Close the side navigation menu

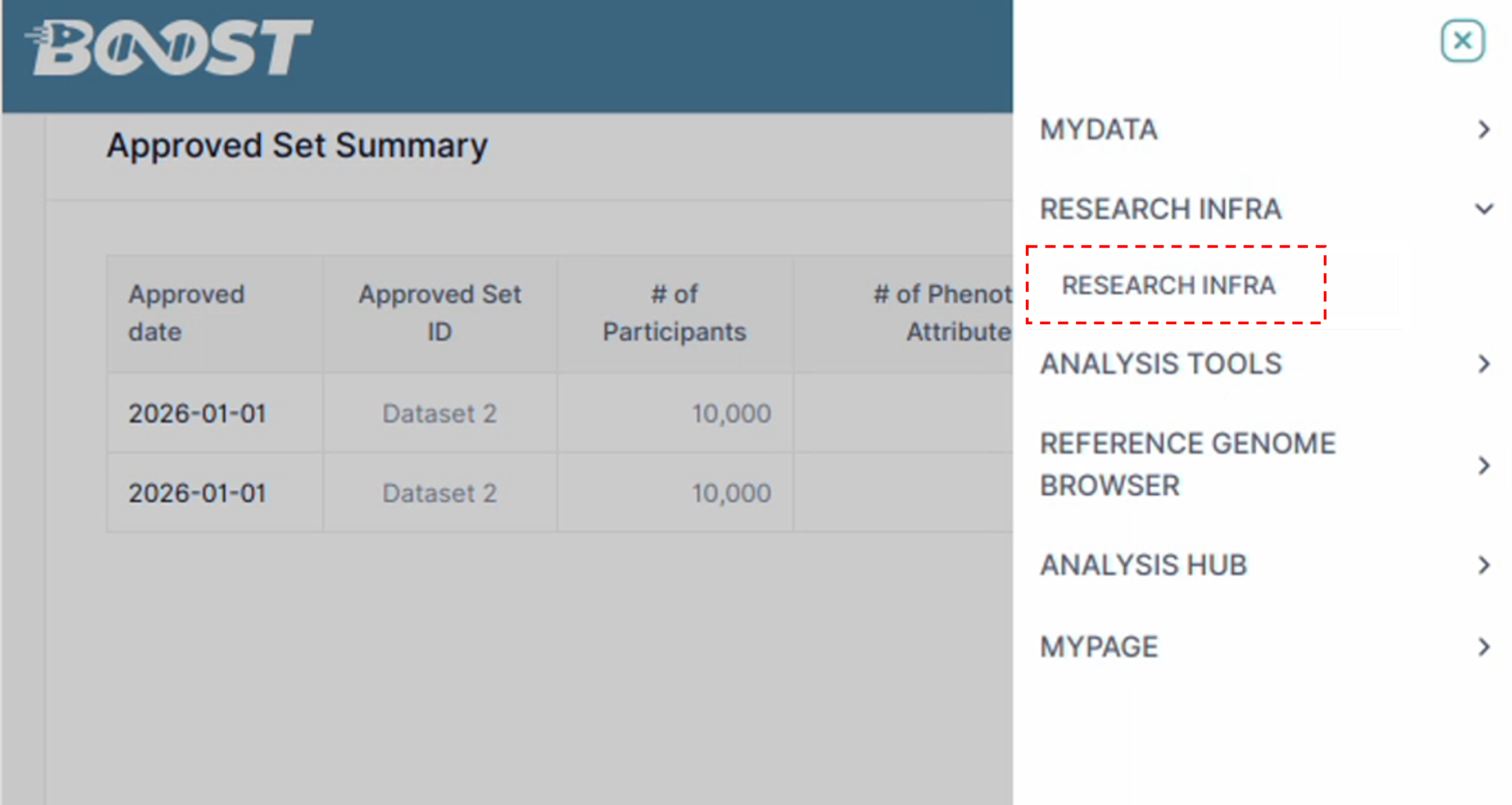(x=1462, y=41)
